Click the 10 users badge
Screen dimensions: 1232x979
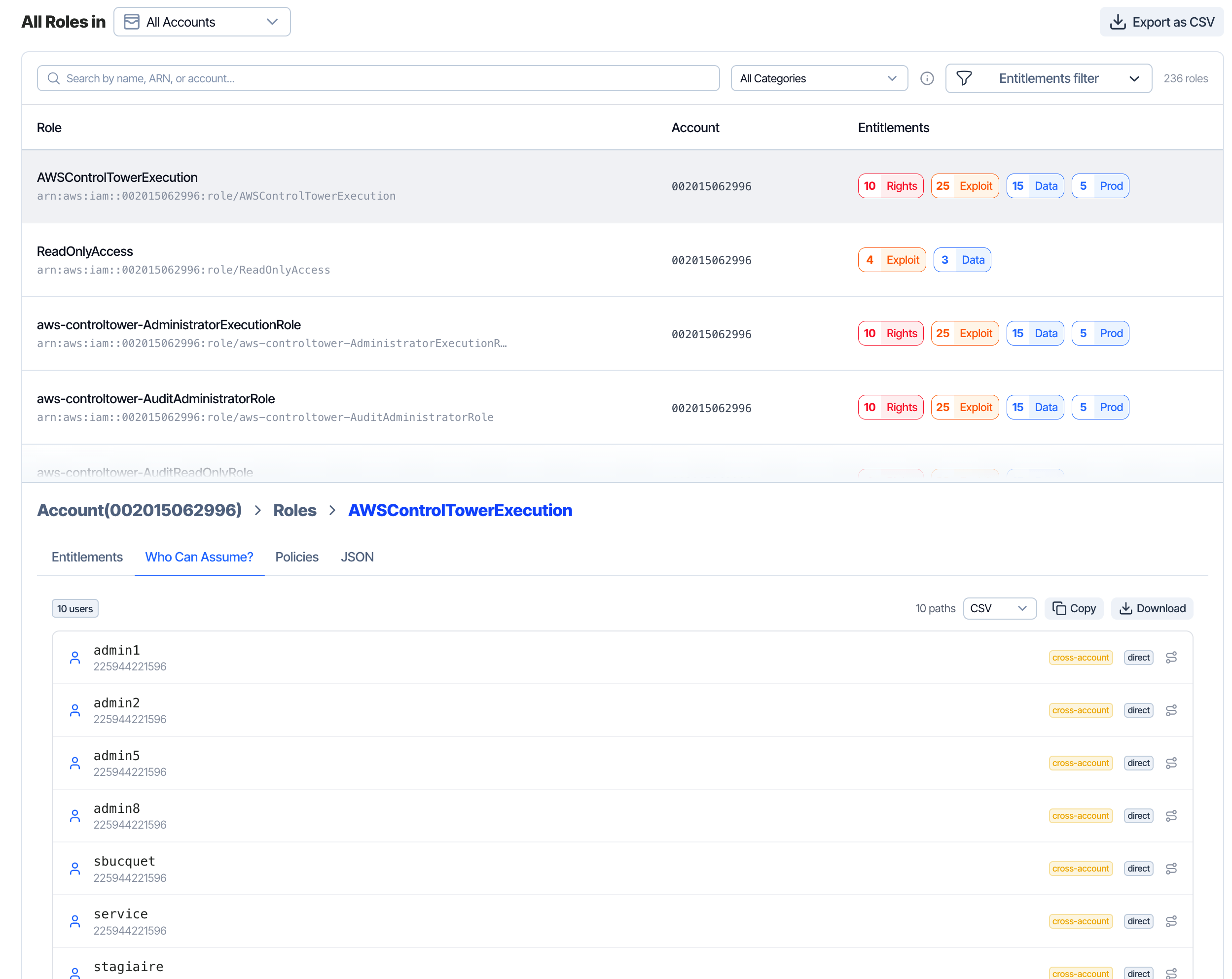tap(75, 608)
